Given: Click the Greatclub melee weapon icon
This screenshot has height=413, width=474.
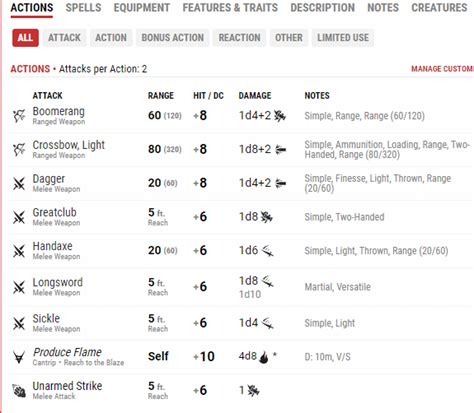Looking at the screenshot, I should (19, 217).
